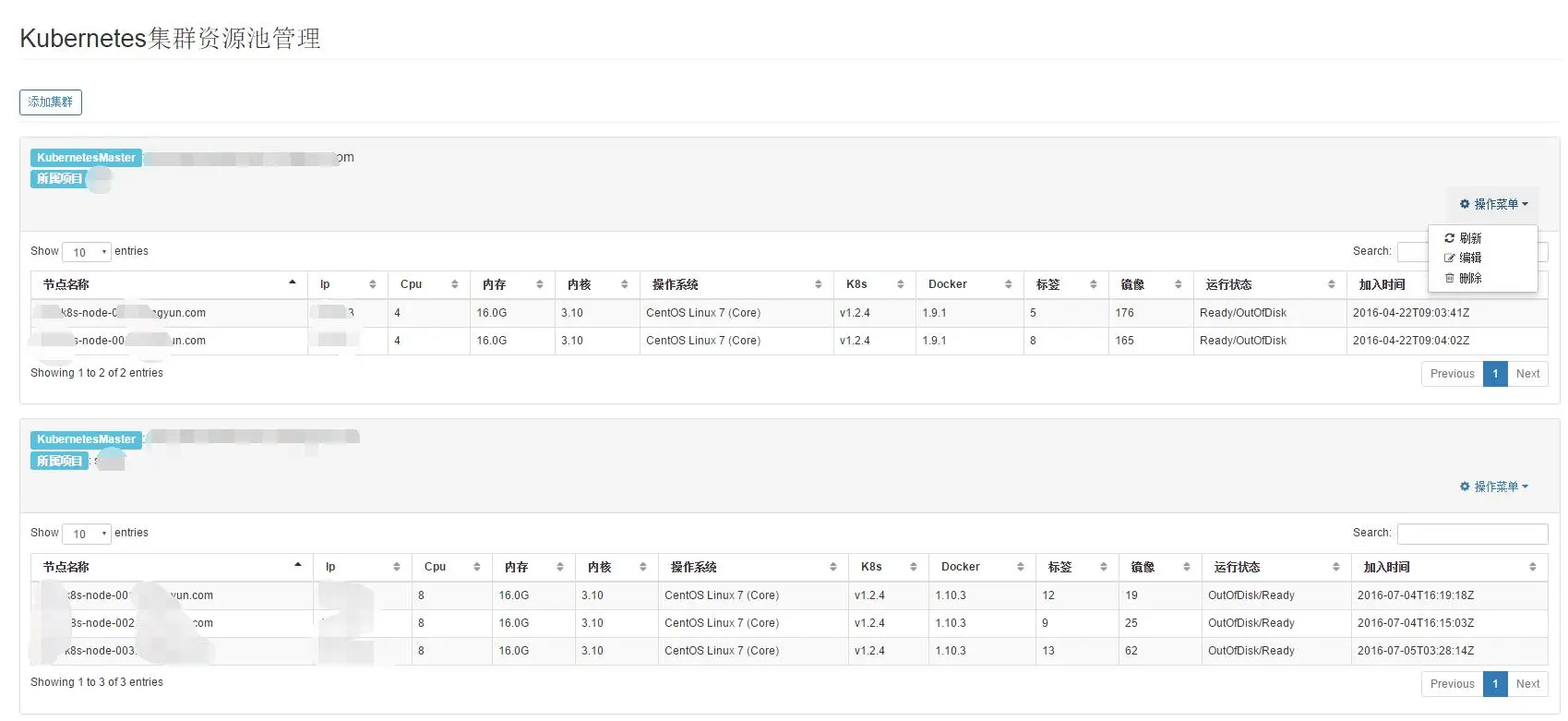Sort second table by 标签 column
Image resolution: width=1568 pixels, height=721 pixels.
coord(1077,567)
